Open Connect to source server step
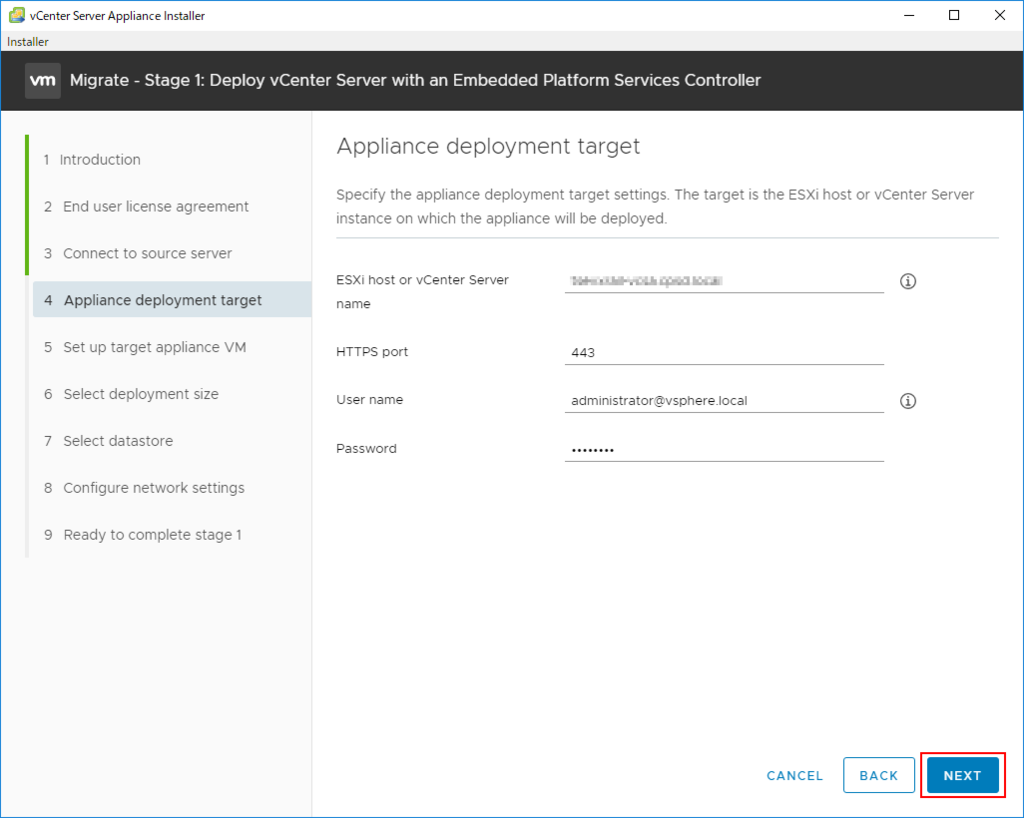The height and width of the screenshot is (818, 1024). (147, 254)
